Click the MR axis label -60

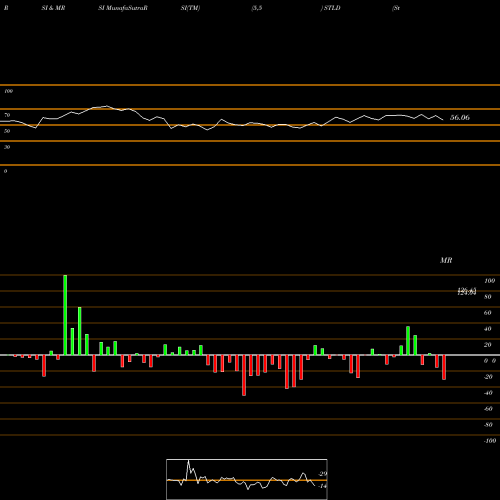pos(488,409)
